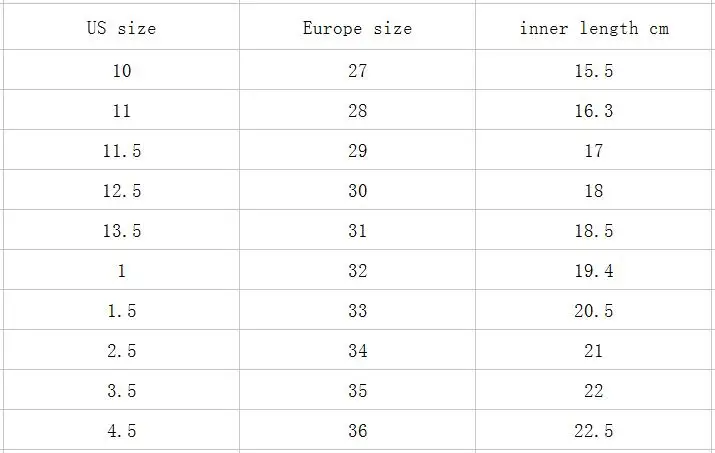715x453 pixels.
Task: Select the inner length cell showing 16.3
Action: click(x=594, y=110)
